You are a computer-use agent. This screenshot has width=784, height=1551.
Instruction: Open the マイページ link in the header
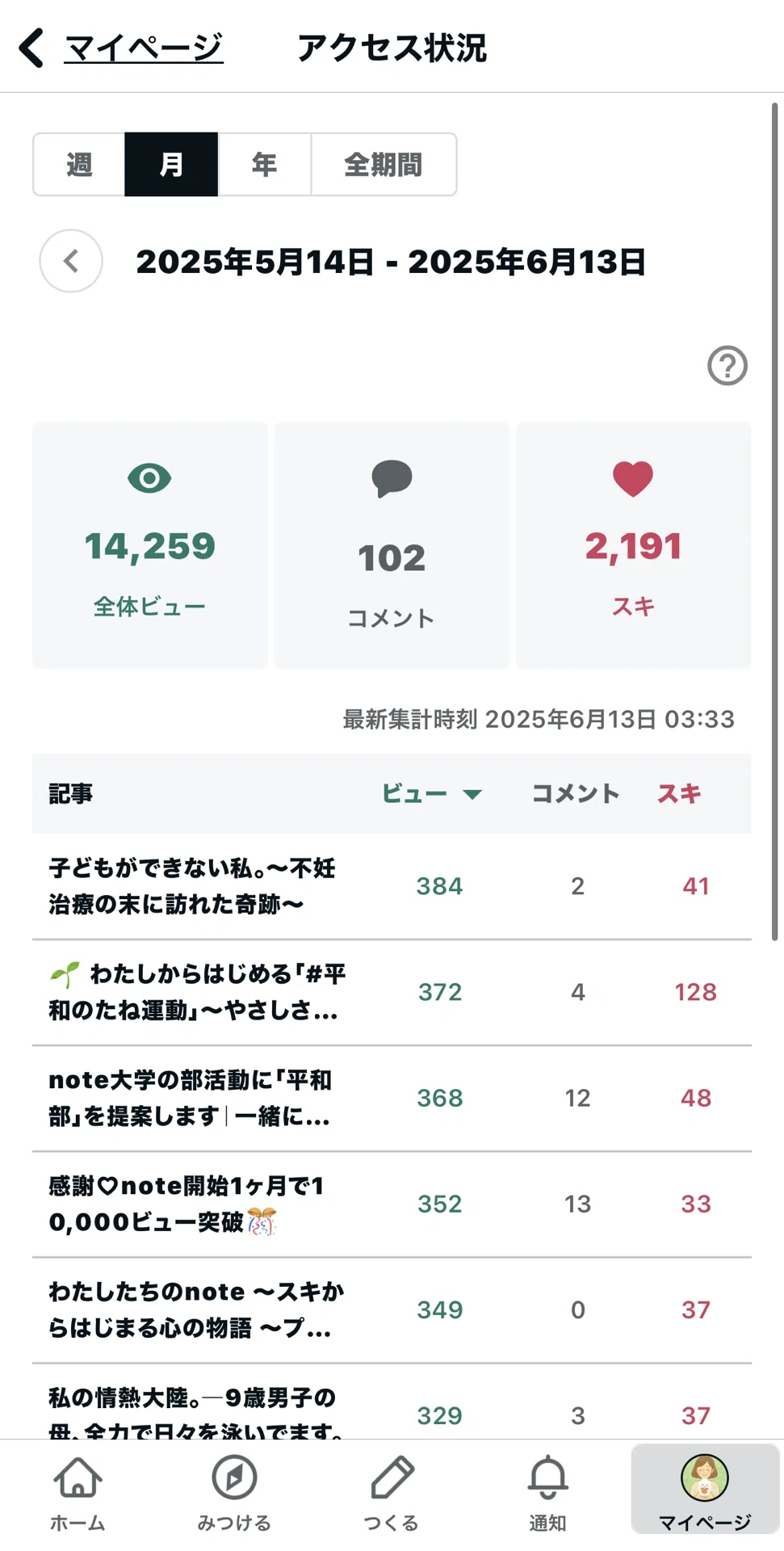[143, 48]
